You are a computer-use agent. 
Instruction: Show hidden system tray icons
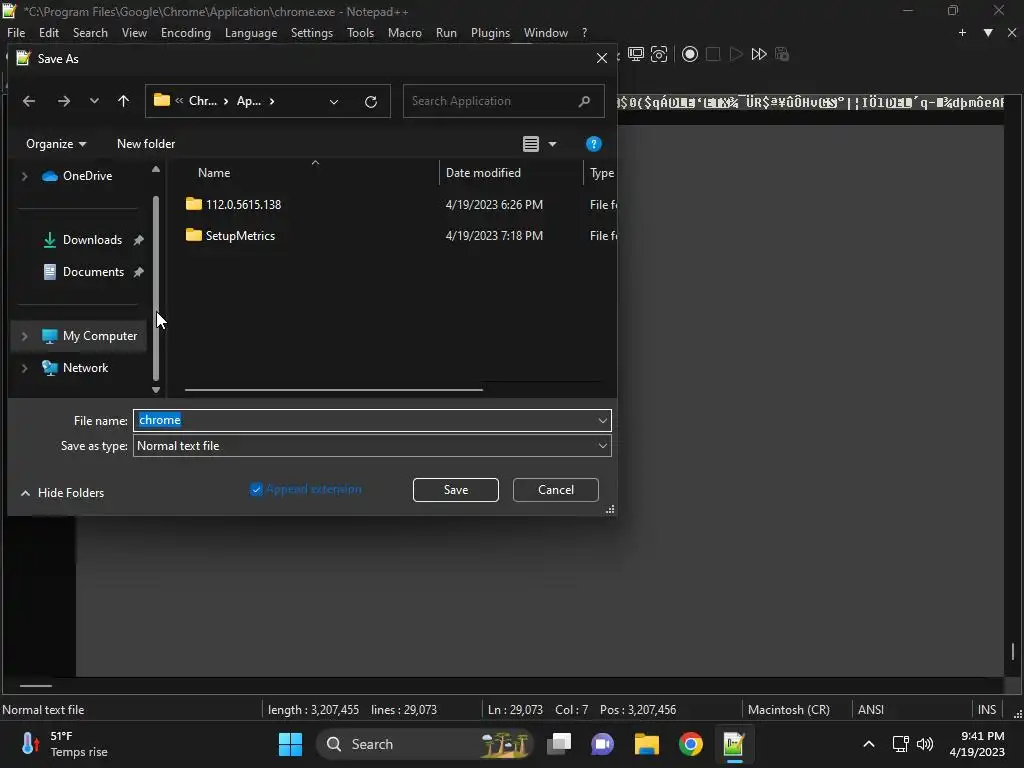point(869,744)
